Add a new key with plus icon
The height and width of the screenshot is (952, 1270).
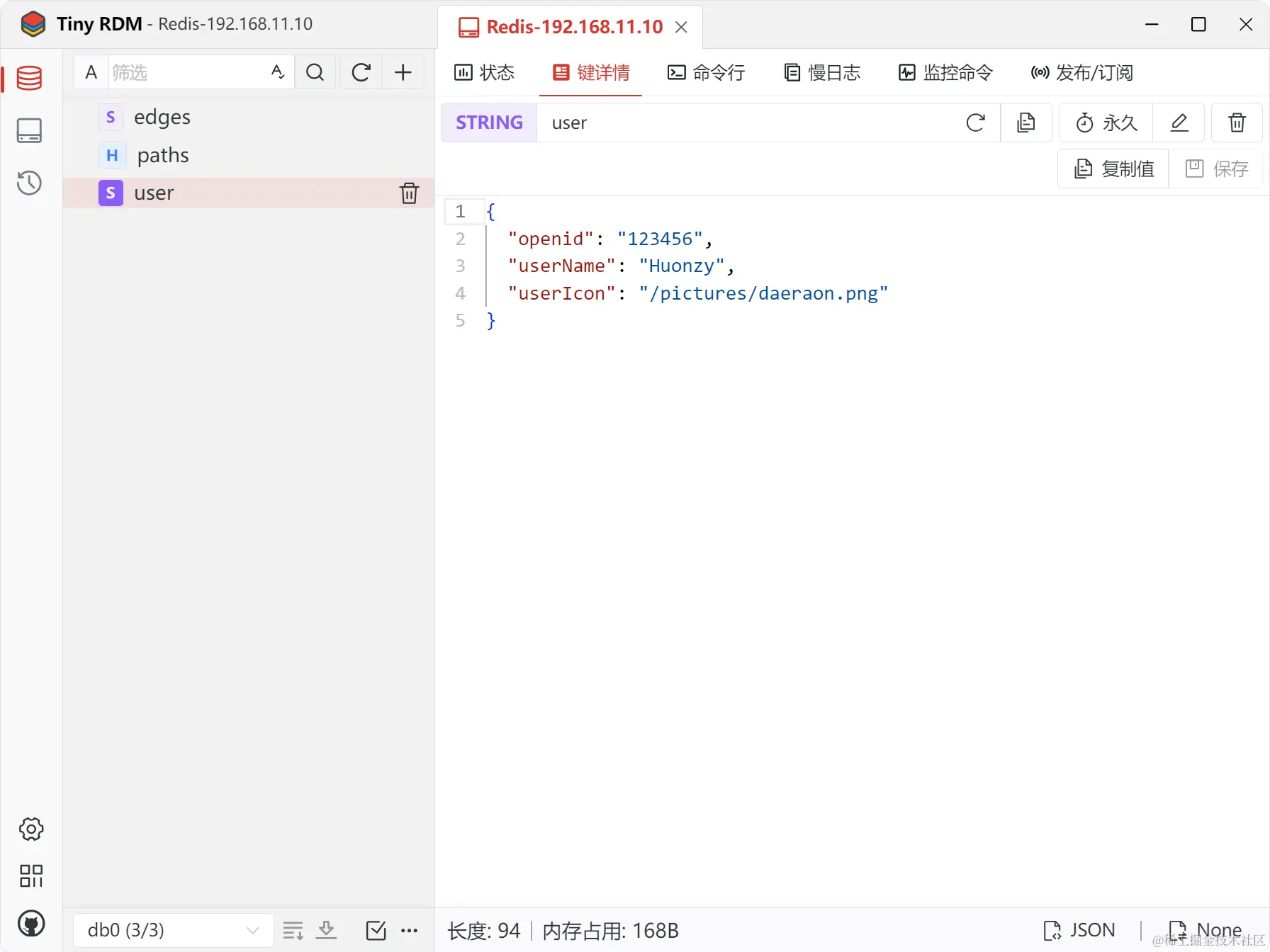point(403,72)
